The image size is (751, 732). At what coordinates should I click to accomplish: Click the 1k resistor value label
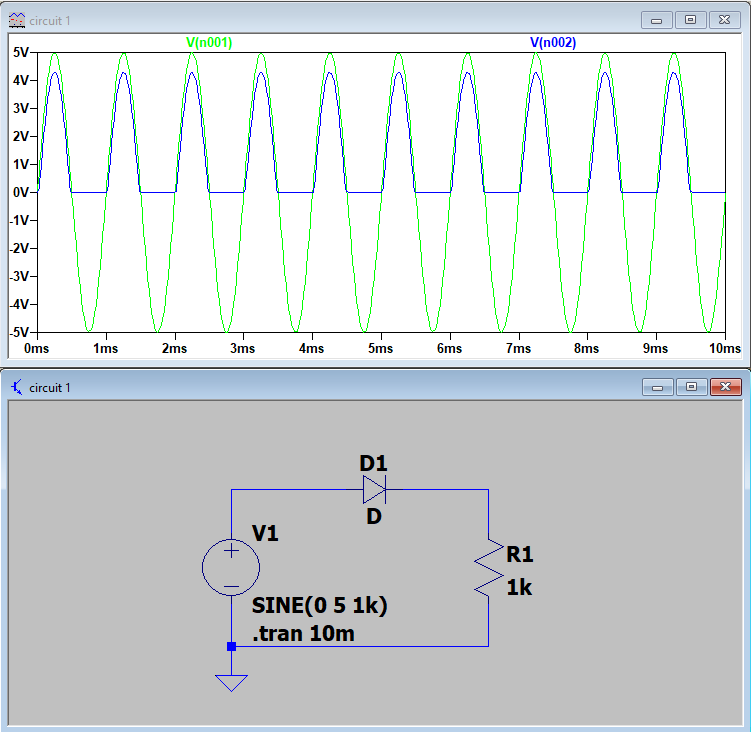[519, 588]
